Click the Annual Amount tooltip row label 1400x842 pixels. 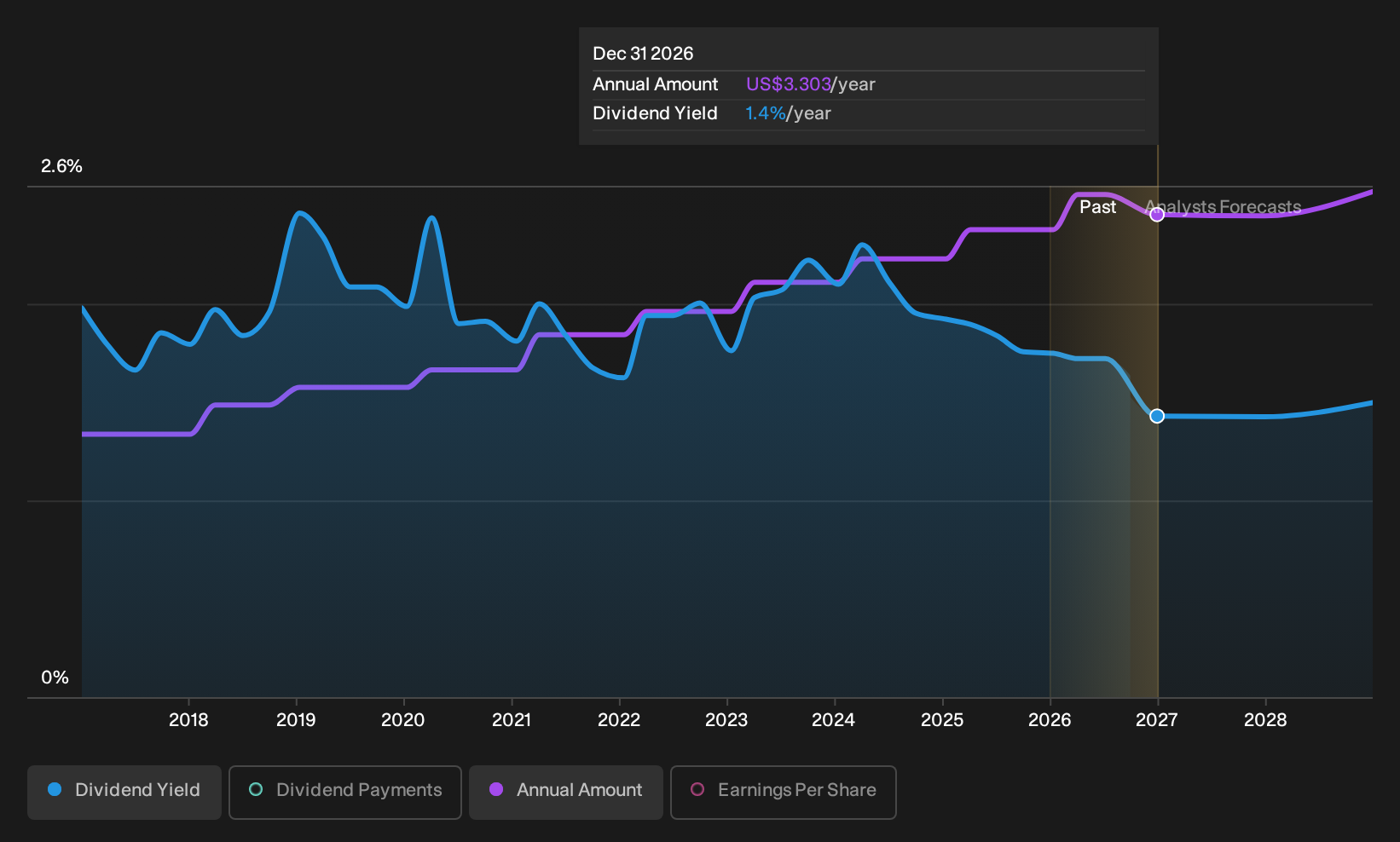(656, 84)
